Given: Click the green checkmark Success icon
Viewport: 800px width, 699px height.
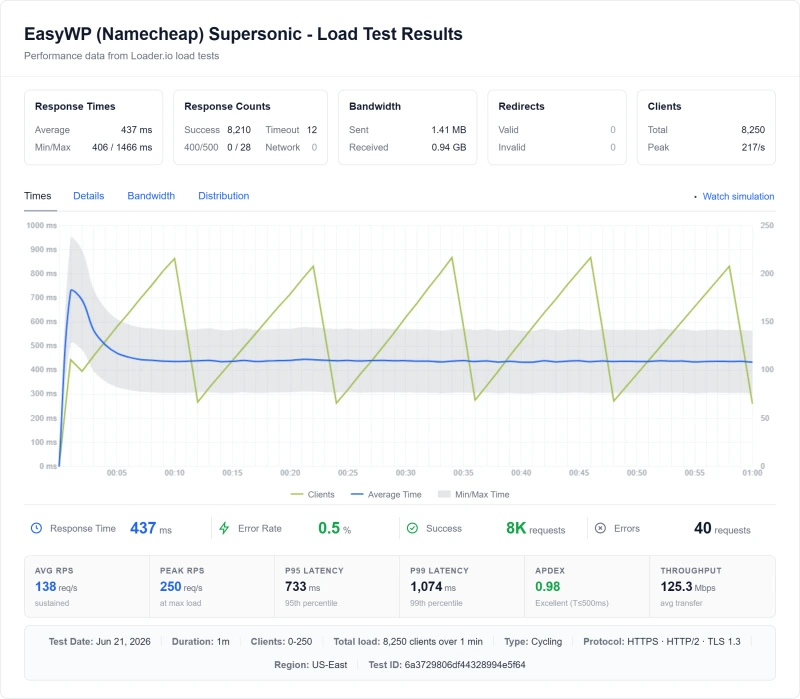Looking at the screenshot, I should click(412, 528).
